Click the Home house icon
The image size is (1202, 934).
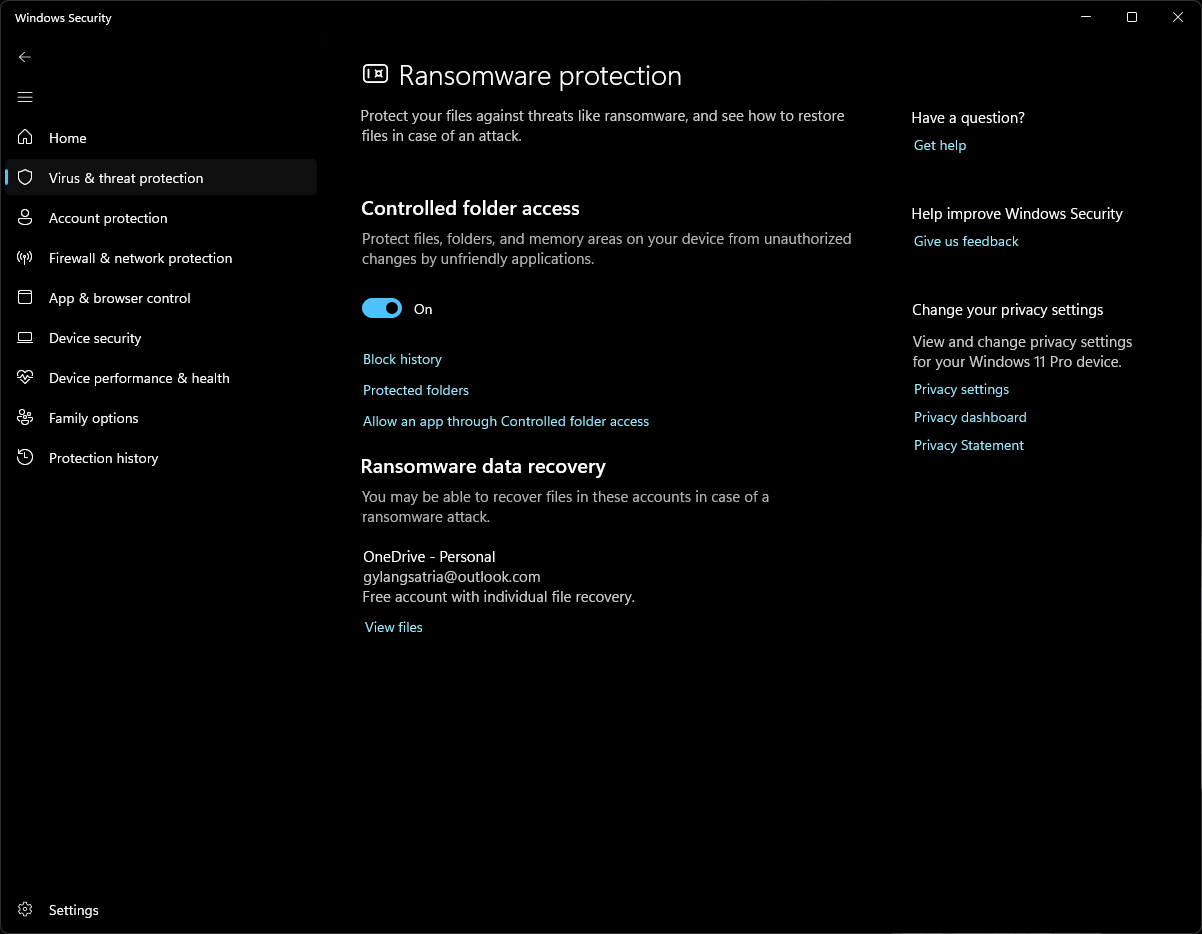[26, 138]
